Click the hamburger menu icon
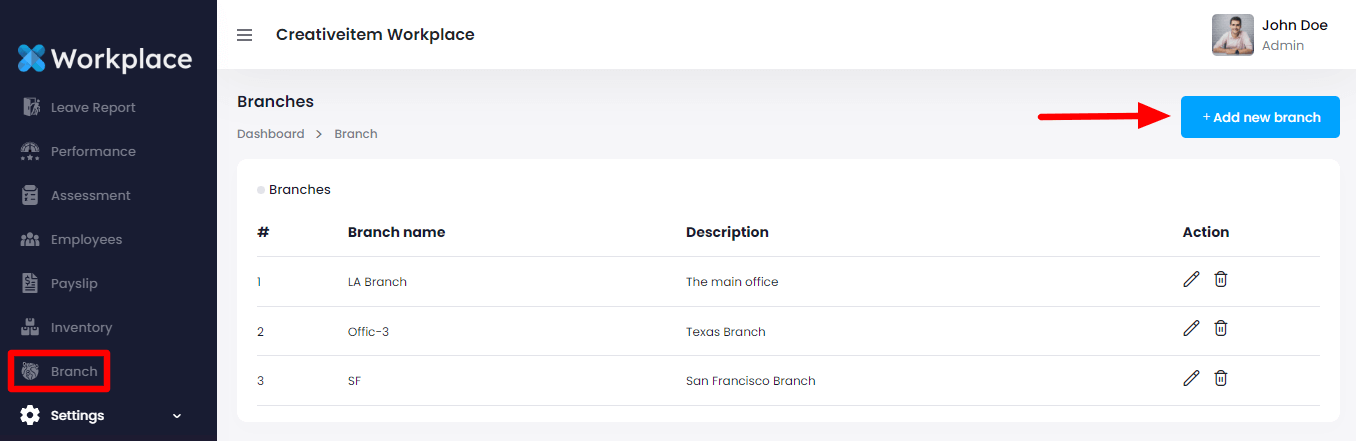The height and width of the screenshot is (441, 1356). pos(244,35)
